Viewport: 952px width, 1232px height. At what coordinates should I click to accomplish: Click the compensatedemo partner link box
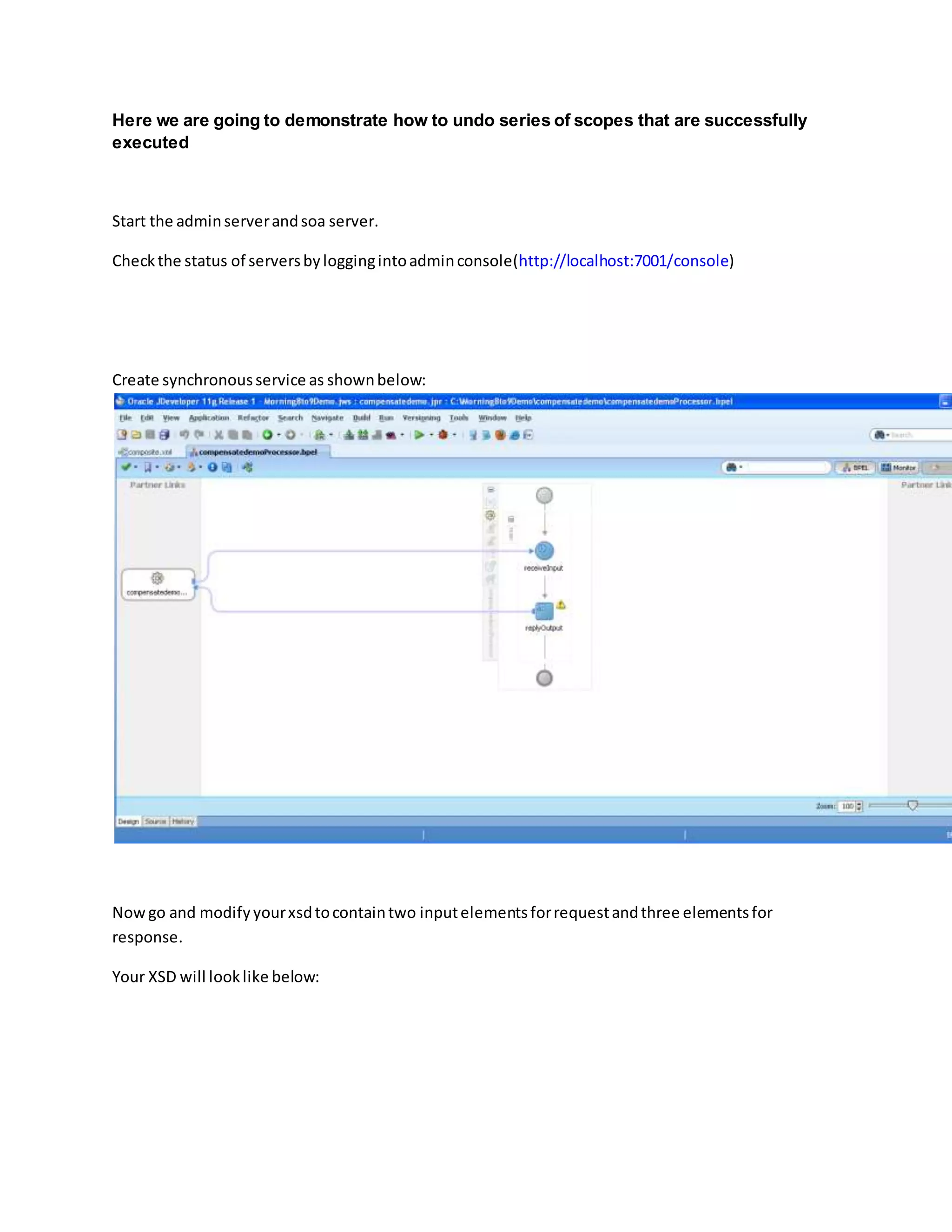click(158, 584)
